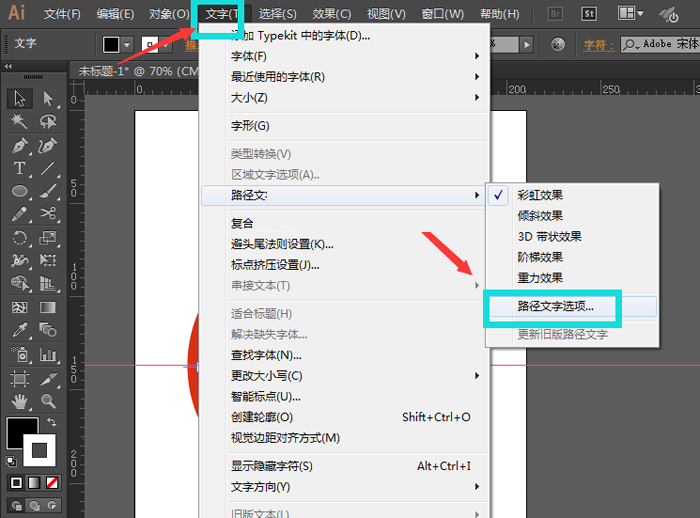The height and width of the screenshot is (518, 700).
Task: Choose 3D 带状效果 option
Action: (573, 236)
